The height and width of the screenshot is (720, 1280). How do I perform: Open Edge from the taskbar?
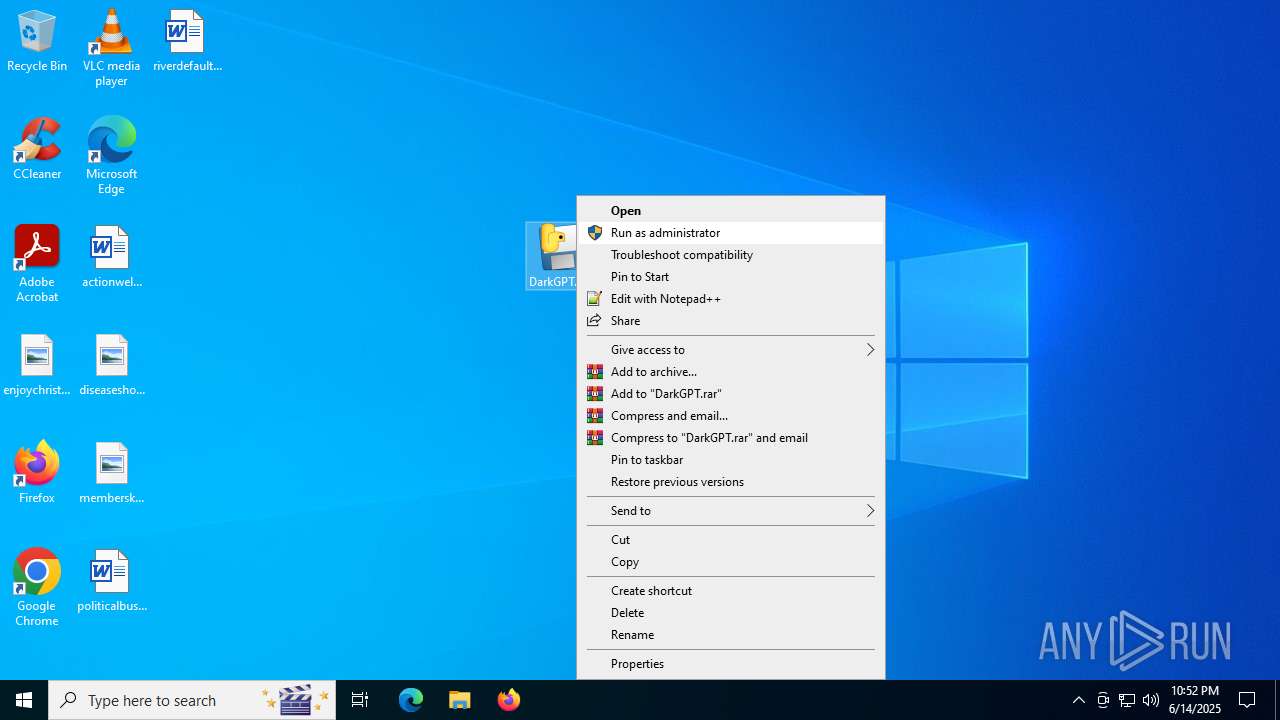pos(411,700)
